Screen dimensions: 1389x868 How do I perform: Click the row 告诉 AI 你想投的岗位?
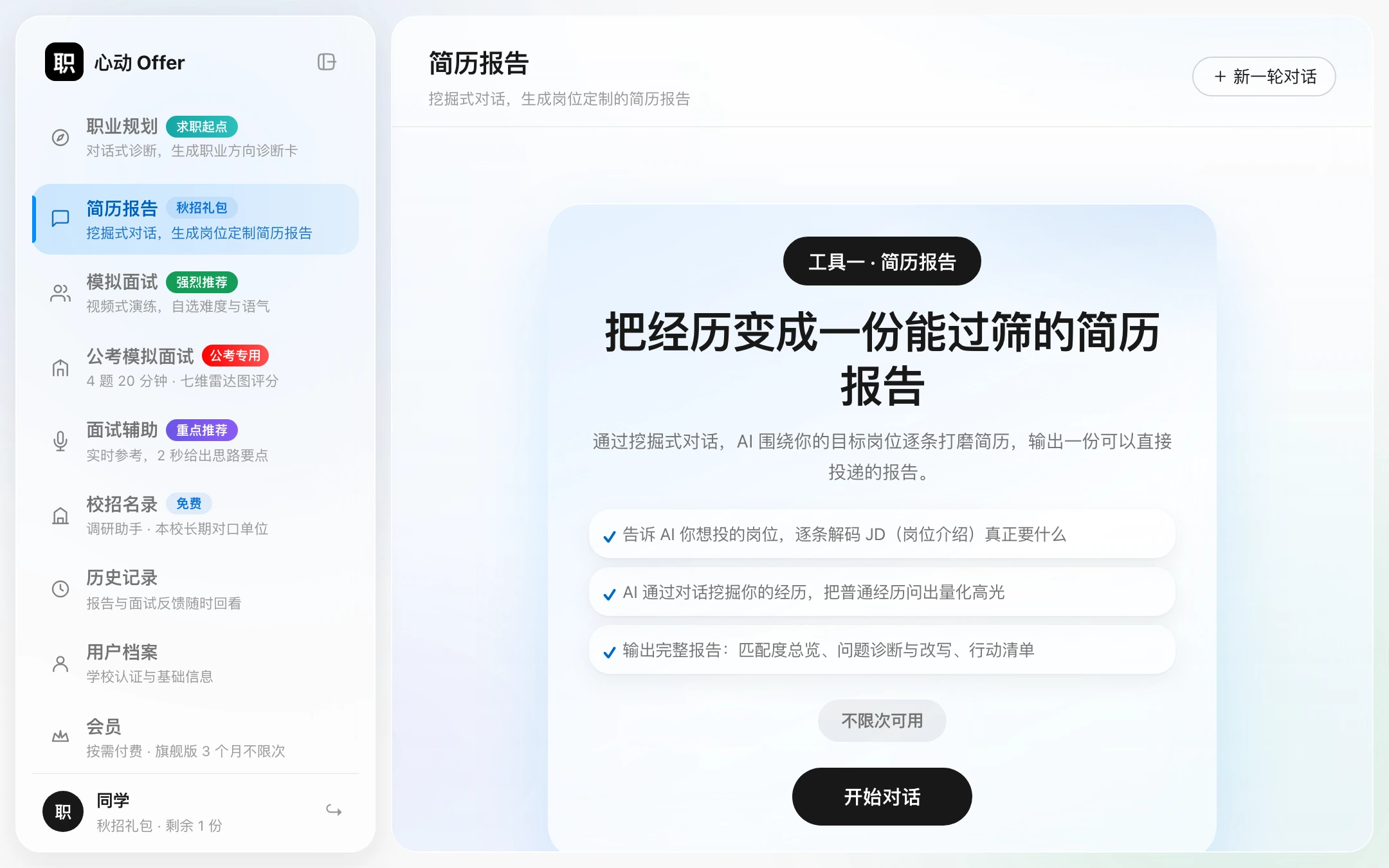(882, 534)
